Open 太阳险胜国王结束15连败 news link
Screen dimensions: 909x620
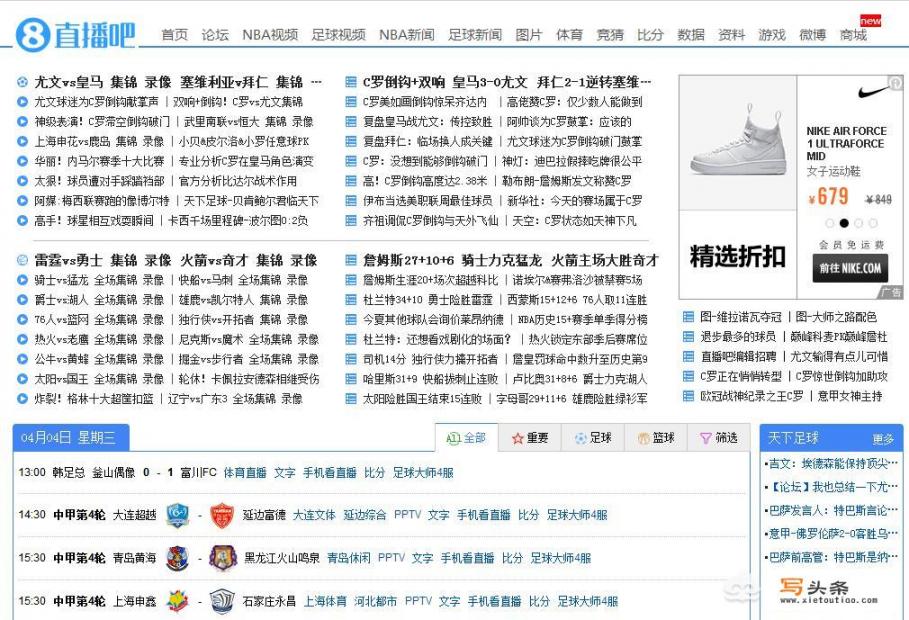click(422, 398)
